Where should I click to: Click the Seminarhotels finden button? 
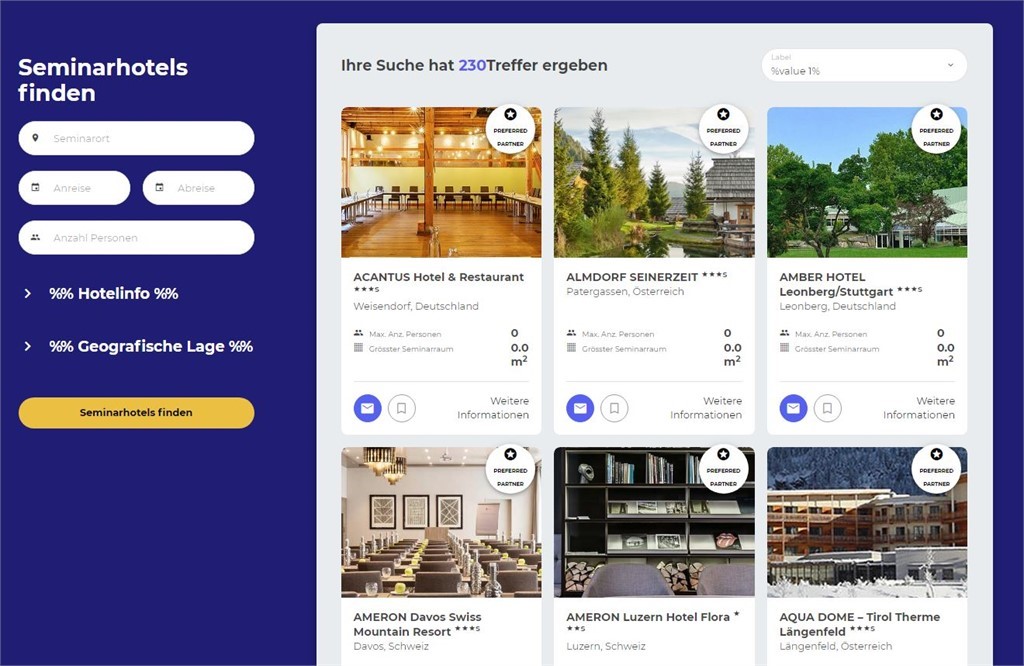point(136,413)
